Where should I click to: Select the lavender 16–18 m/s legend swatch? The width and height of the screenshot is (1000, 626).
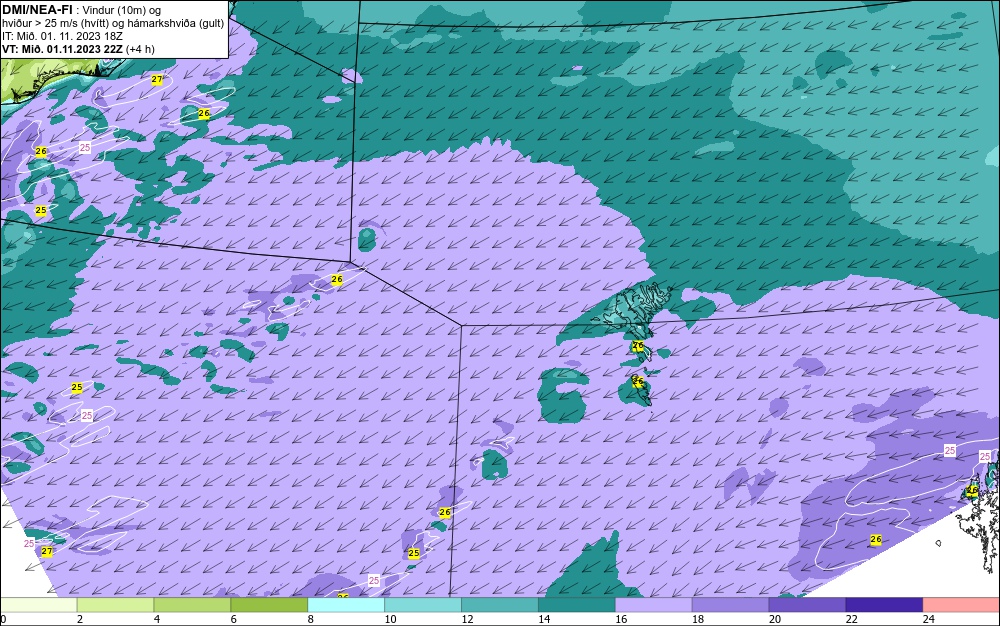(654, 605)
